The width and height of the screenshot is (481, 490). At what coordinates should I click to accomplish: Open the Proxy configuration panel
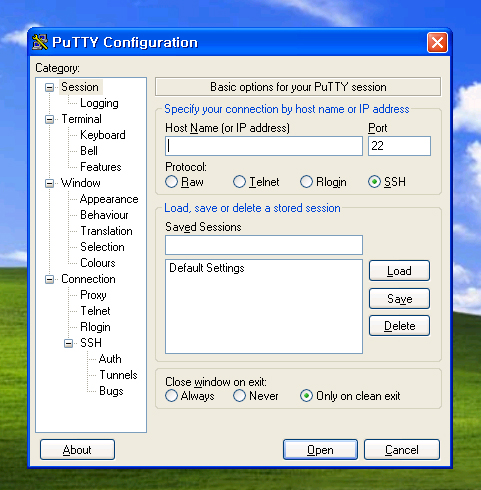[93, 295]
